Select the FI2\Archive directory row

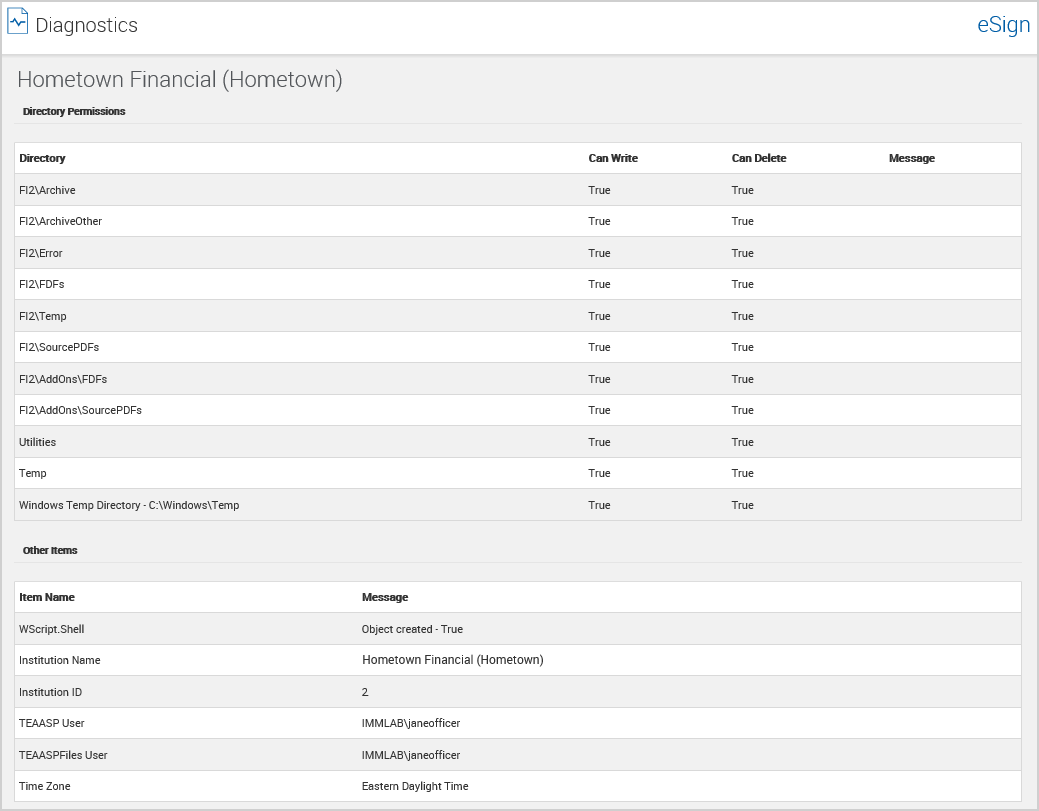point(518,190)
